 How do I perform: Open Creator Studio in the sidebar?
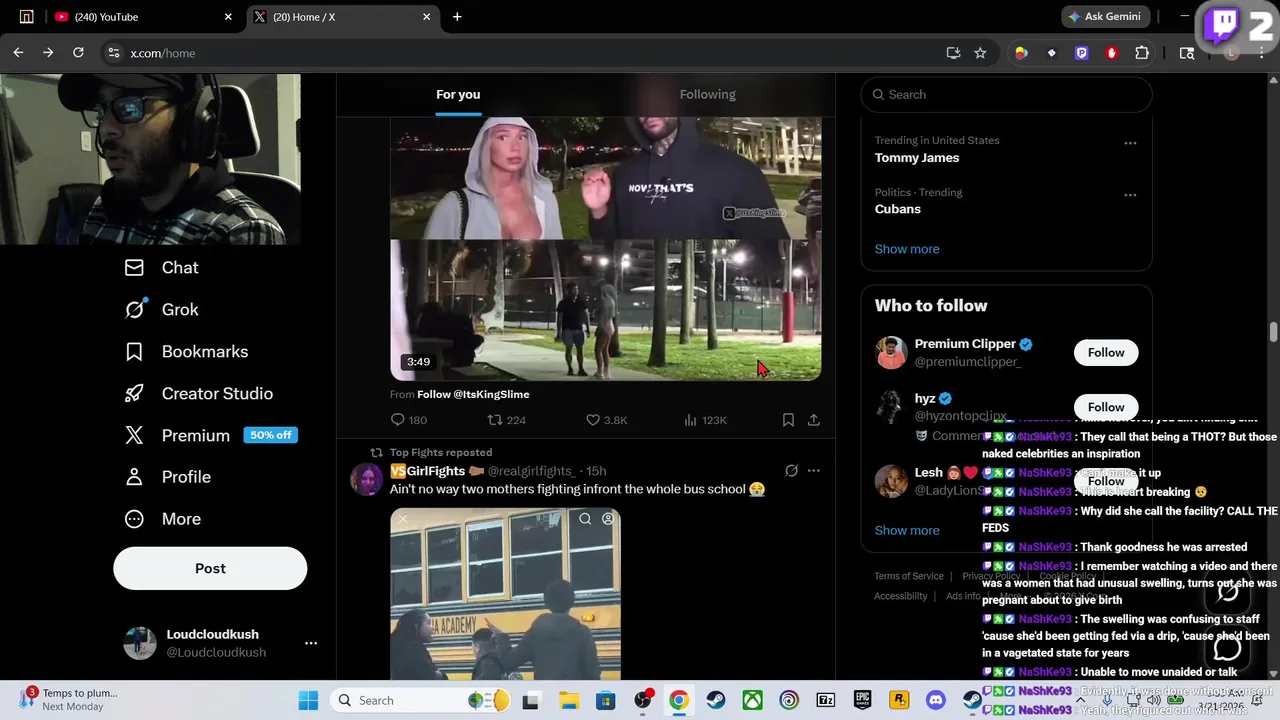(198, 394)
